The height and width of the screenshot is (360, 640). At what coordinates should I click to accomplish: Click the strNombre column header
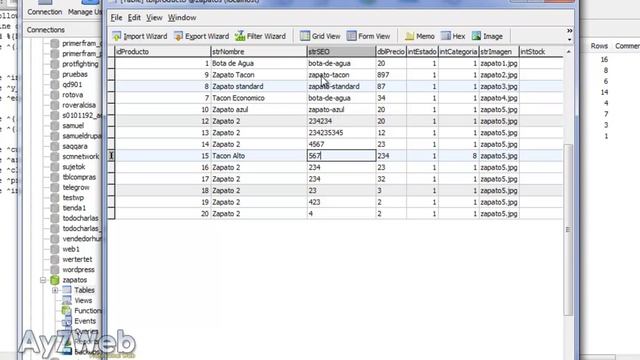(258, 52)
